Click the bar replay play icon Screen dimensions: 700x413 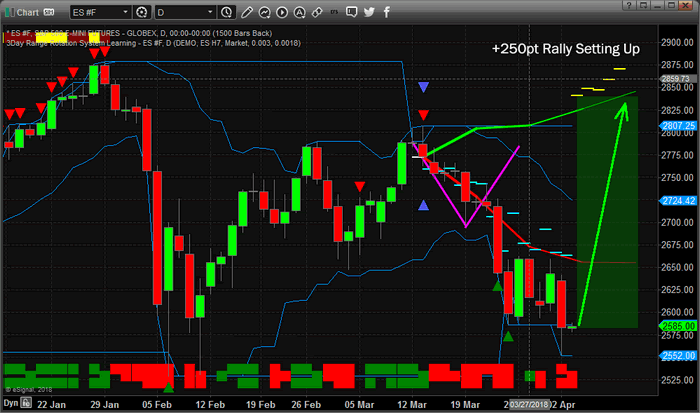coord(282,13)
